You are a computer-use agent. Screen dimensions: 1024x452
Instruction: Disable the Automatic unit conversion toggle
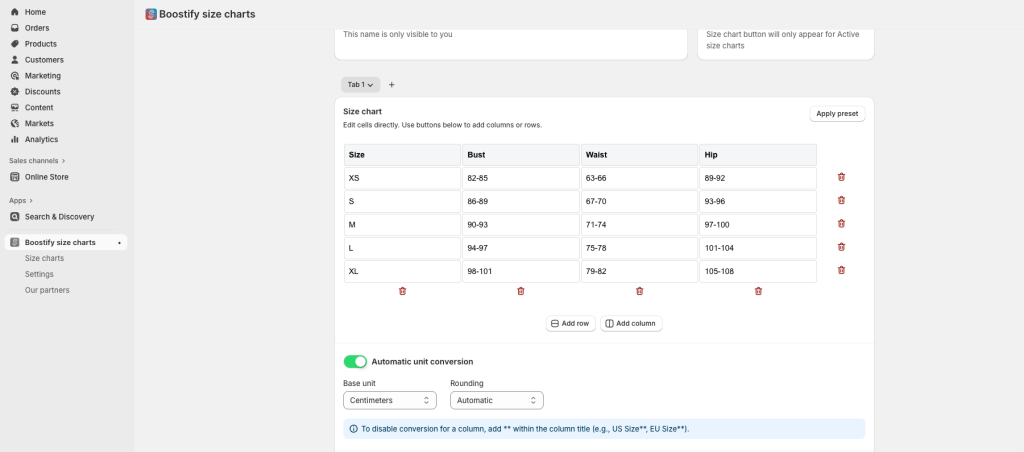tap(355, 361)
